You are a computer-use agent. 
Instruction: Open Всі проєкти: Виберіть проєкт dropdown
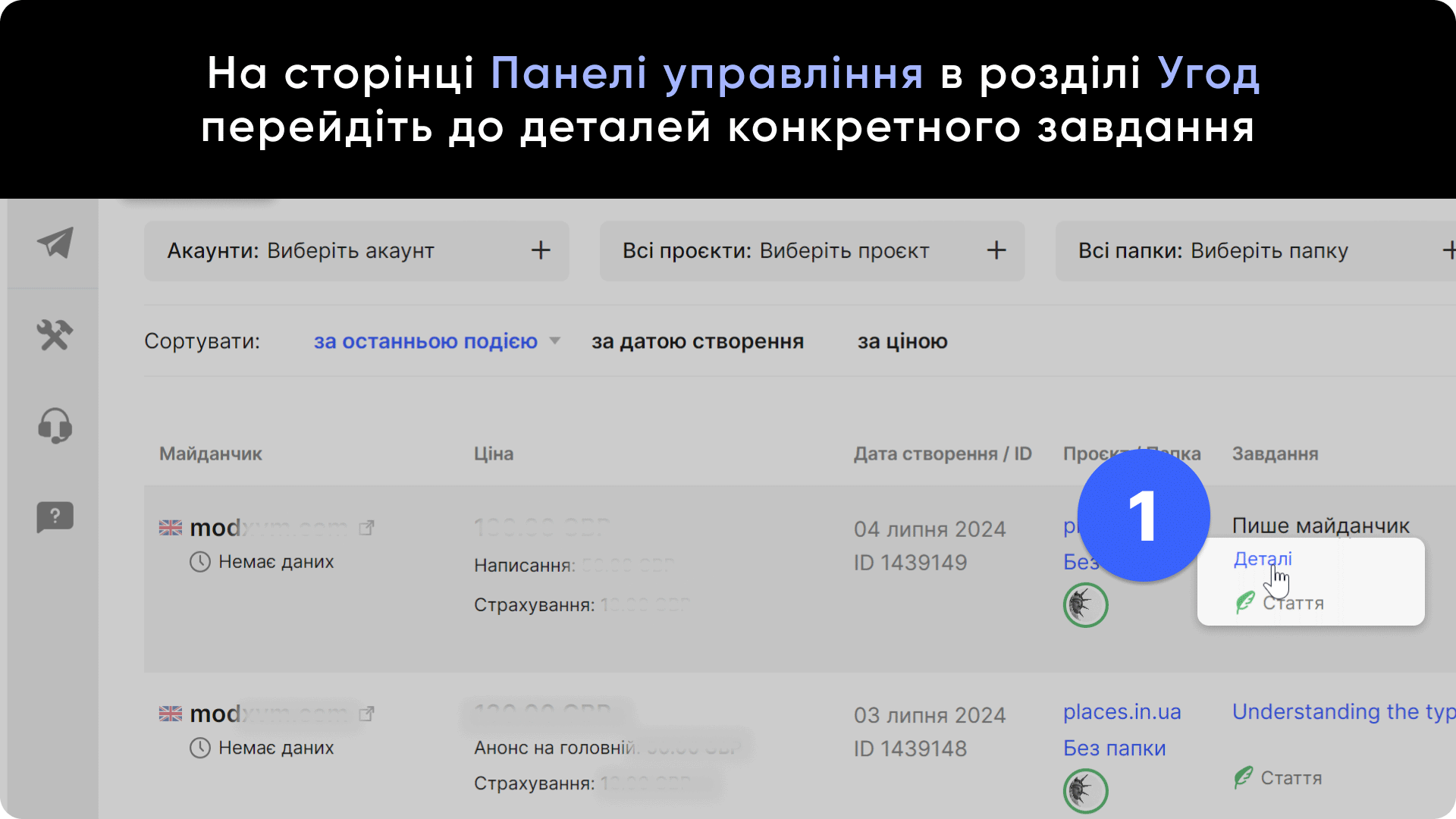pos(812,251)
